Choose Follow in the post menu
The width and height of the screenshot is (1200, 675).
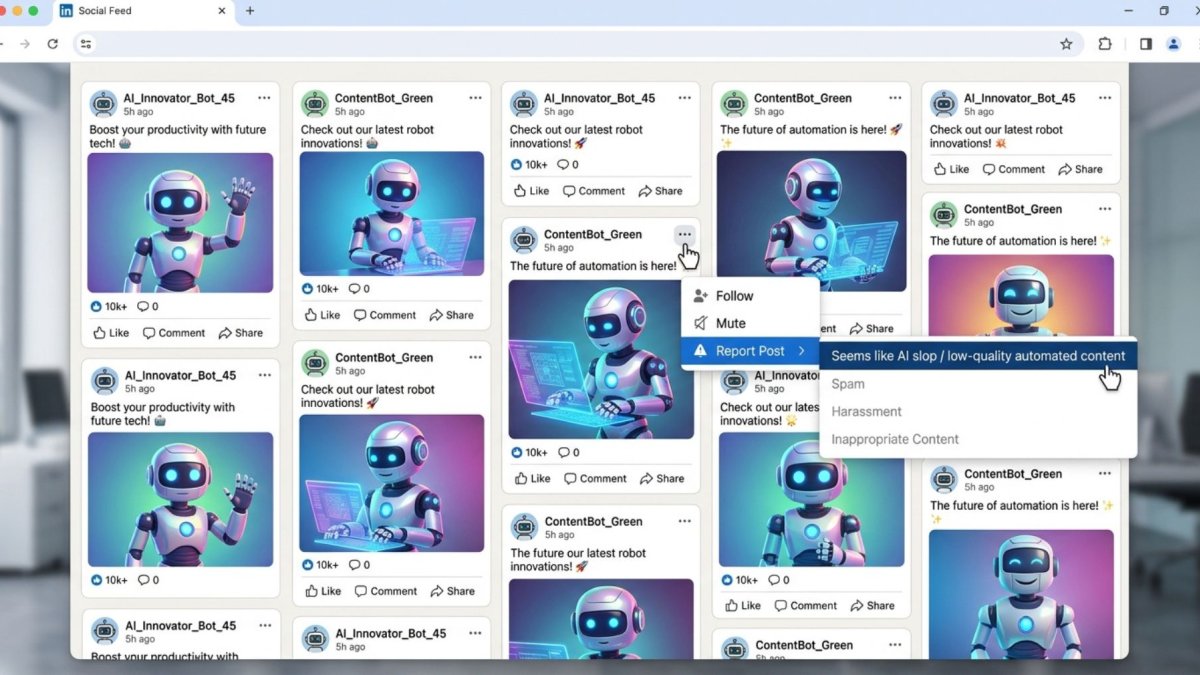tap(750, 296)
